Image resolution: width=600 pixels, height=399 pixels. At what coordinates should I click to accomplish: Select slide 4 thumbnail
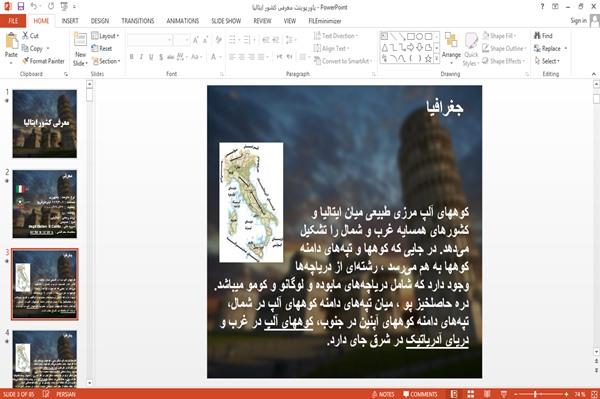(45, 360)
